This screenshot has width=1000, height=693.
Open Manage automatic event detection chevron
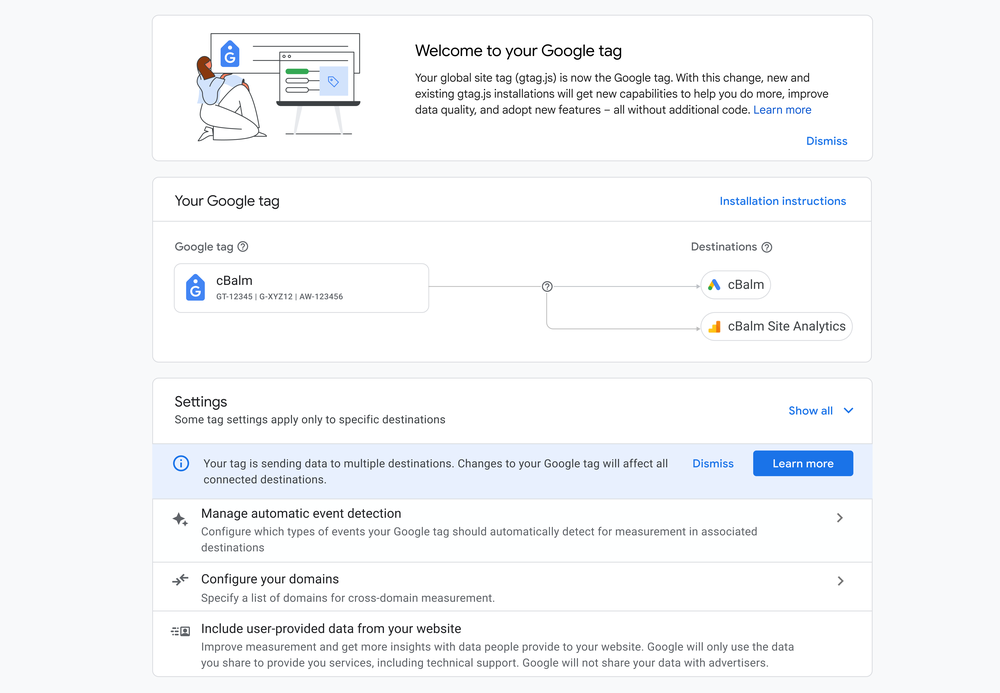840,518
